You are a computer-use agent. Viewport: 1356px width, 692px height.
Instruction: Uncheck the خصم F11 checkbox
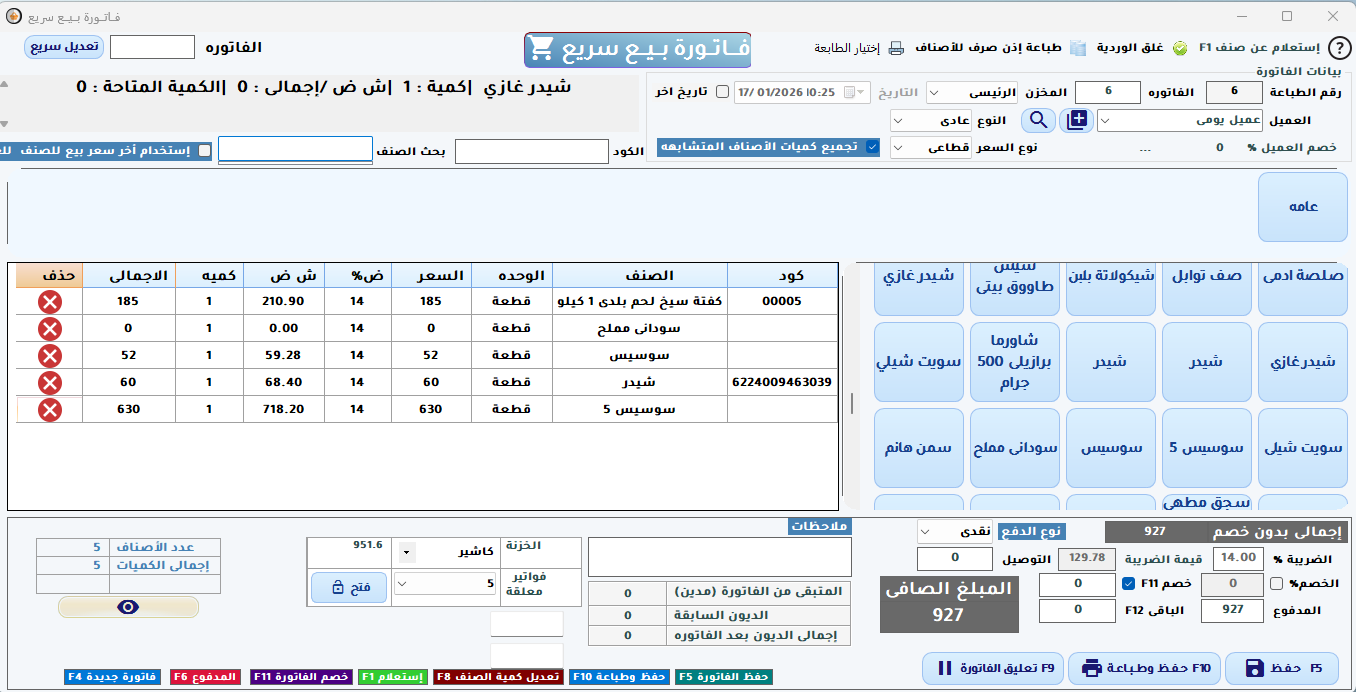tap(1128, 584)
